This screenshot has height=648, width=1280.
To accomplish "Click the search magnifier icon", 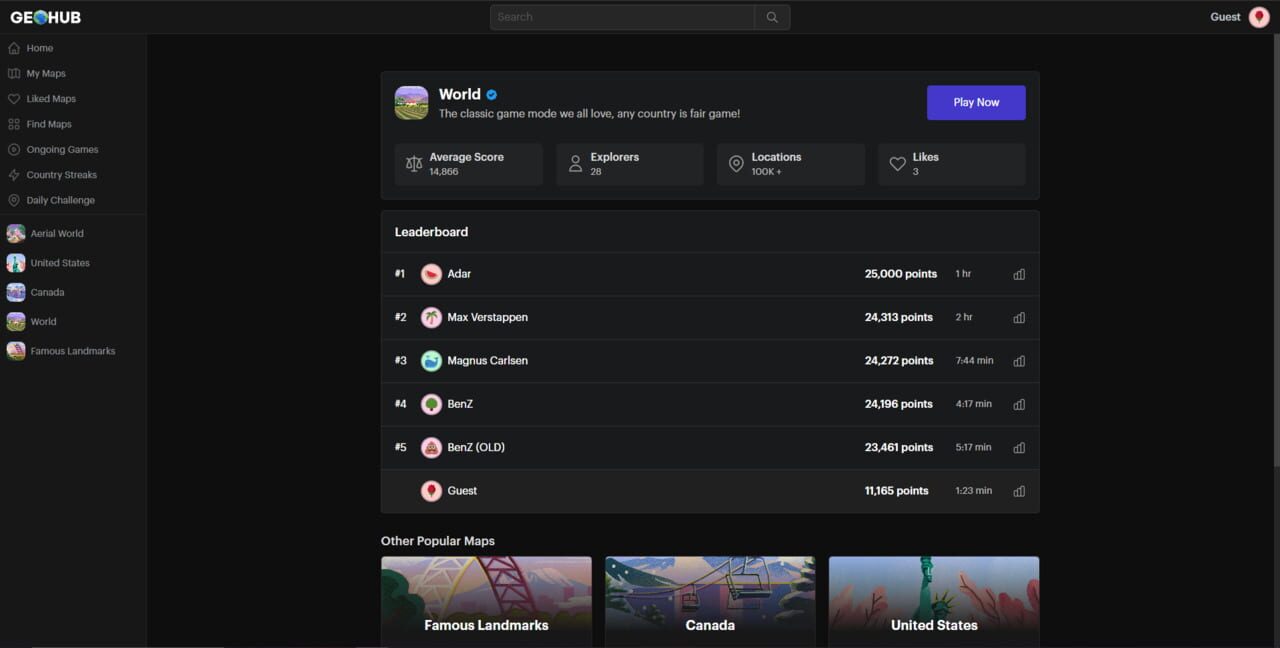I will pos(771,16).
